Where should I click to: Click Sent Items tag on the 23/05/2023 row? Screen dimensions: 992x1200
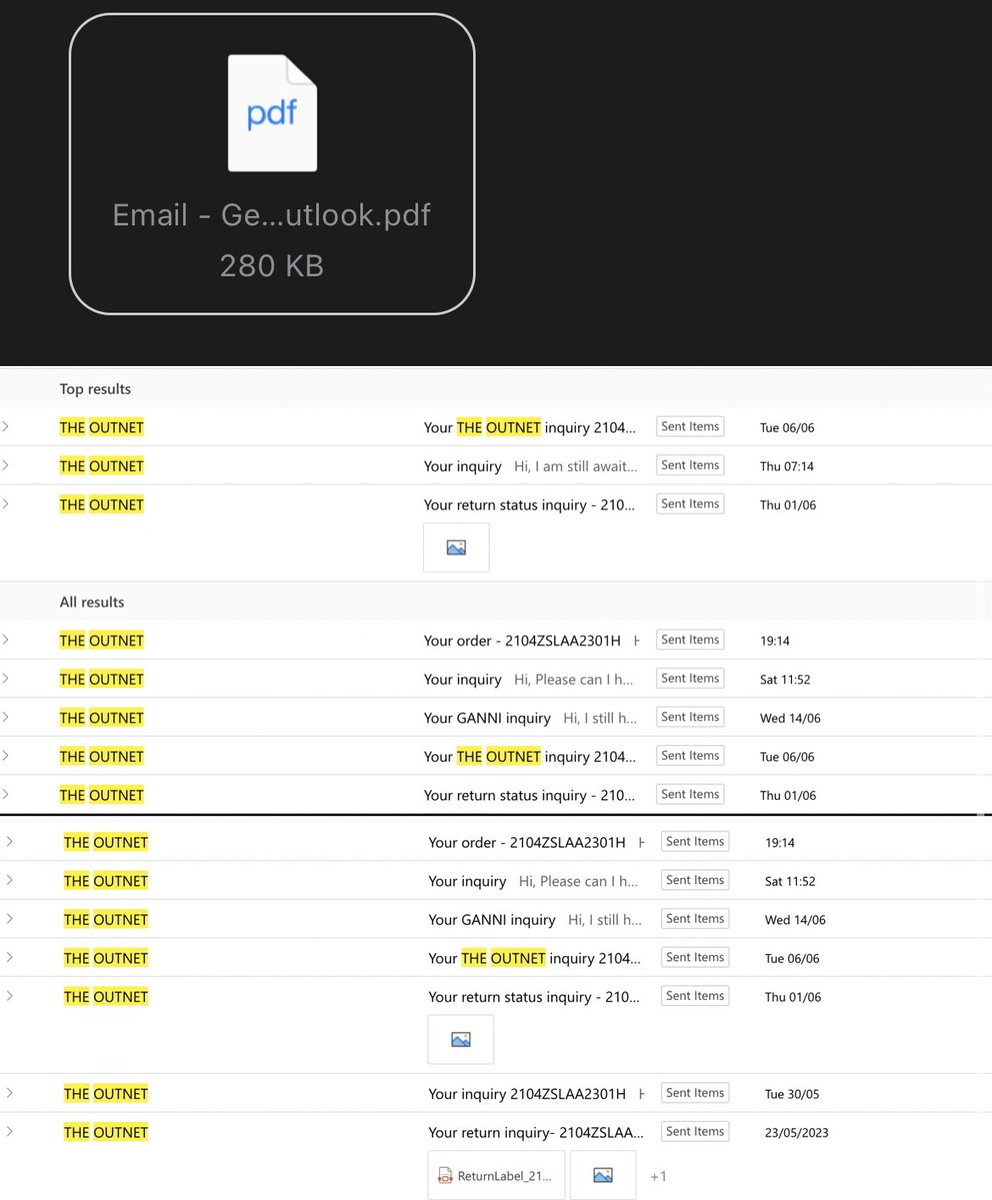click(695, 1131)
